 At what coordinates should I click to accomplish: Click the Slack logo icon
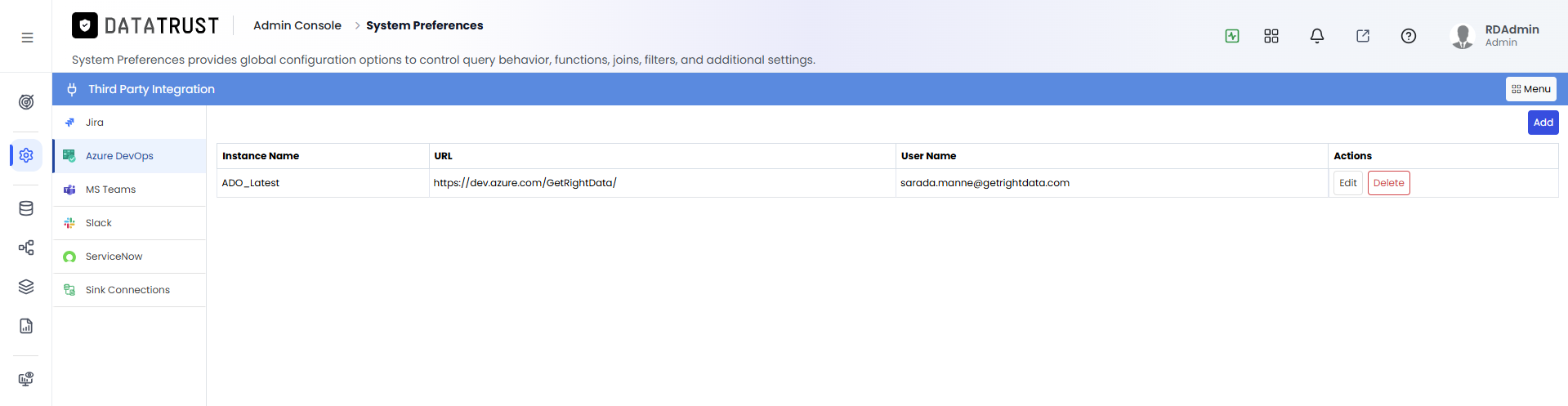click(69, 223)
